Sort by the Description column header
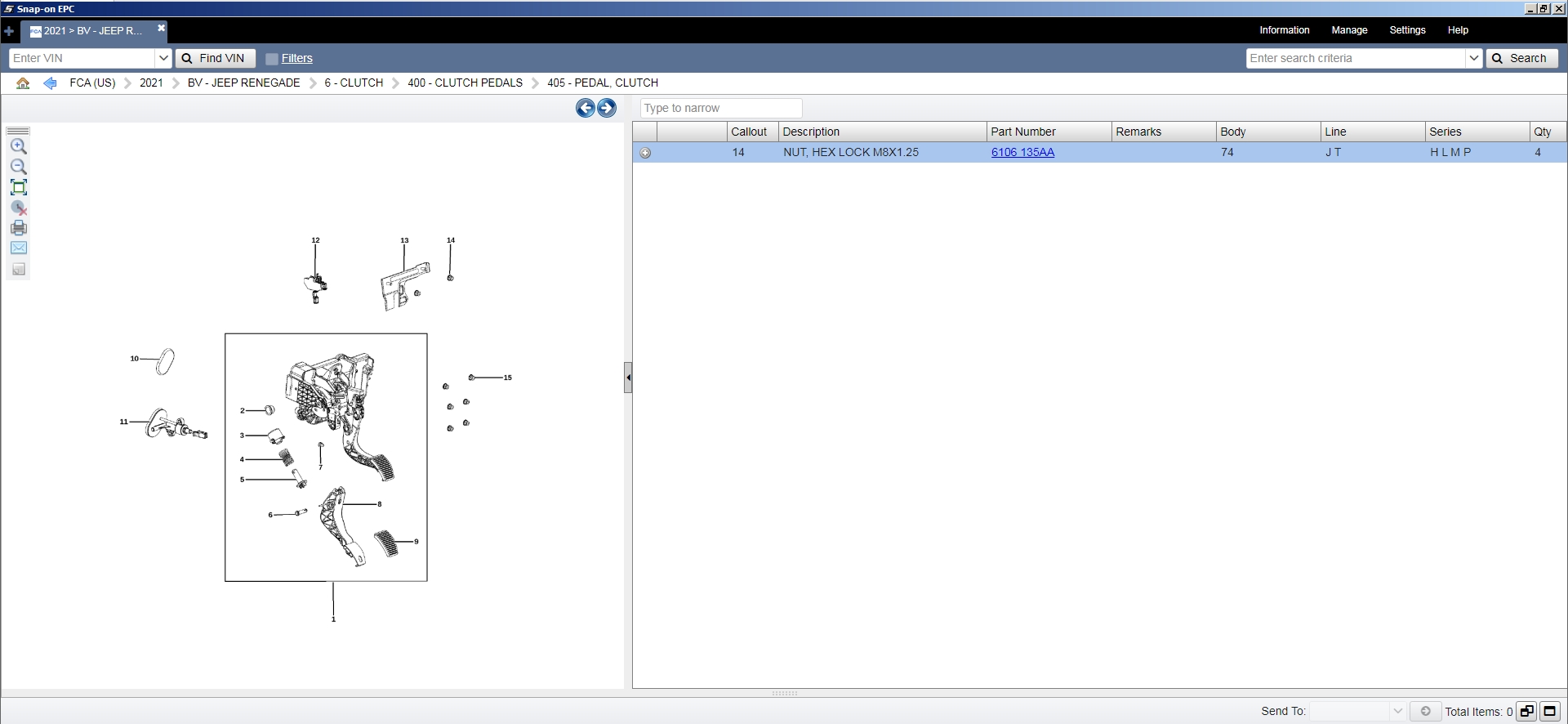This screenshot has height=724, width=1568. pyautogui.click(x=882, y=132)
